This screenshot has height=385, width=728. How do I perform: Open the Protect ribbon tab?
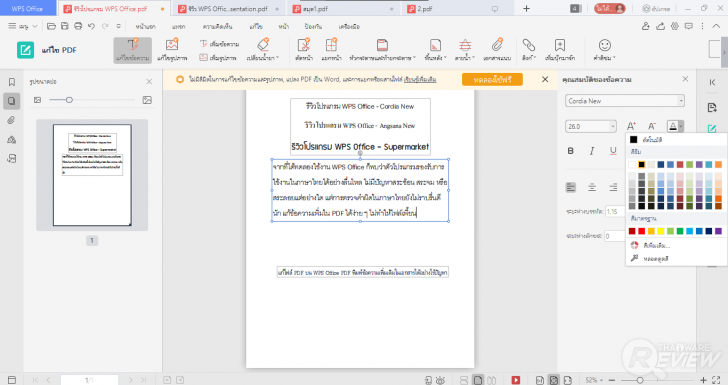[313, 26]
